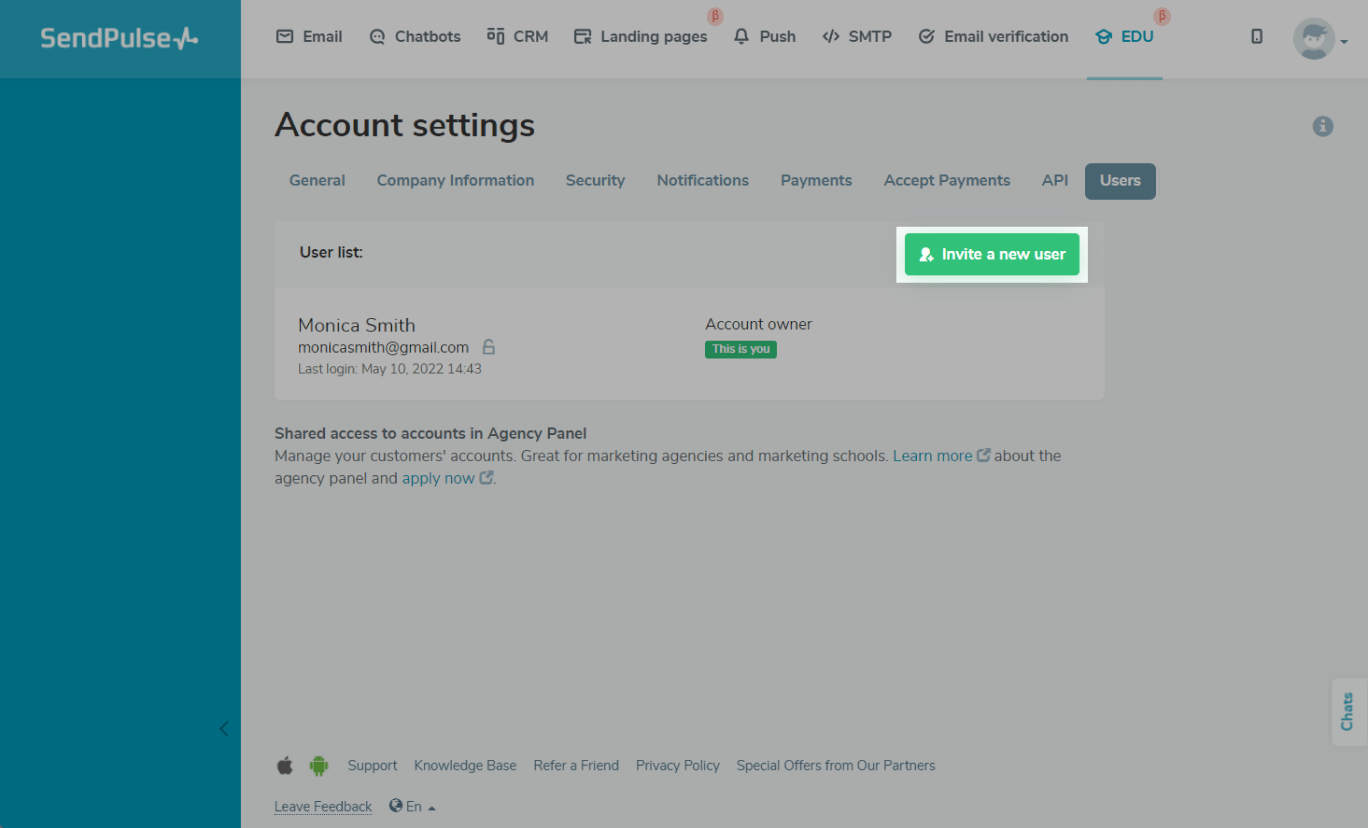1368x828 pixels.
Task: Click the lock icon next to monicasmith@gmail.com
Action: (489, 347)
